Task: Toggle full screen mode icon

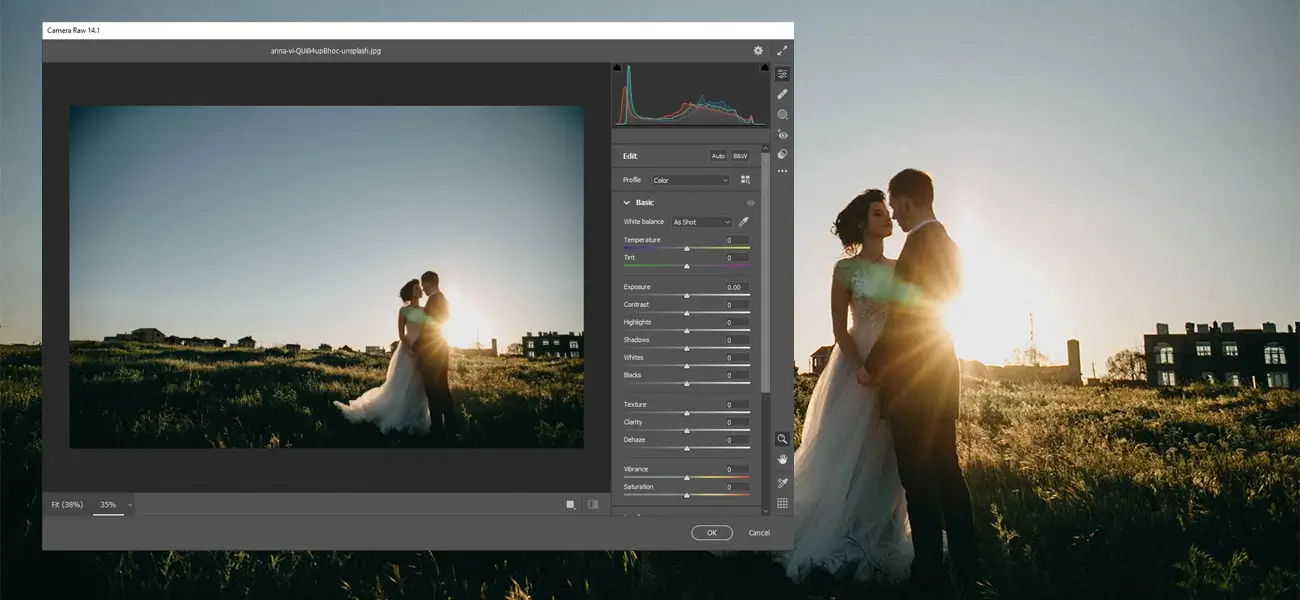Action: coord(782,50)
